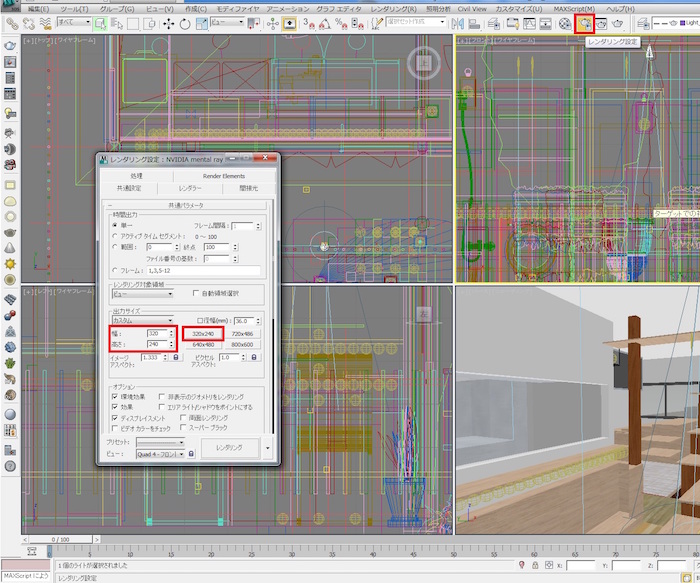The width and height of the screenshot is (700, 583).
Task: Toggle the ディスプレイスメント checkbox
Action: pyautogui.click(x=115, y=418)
